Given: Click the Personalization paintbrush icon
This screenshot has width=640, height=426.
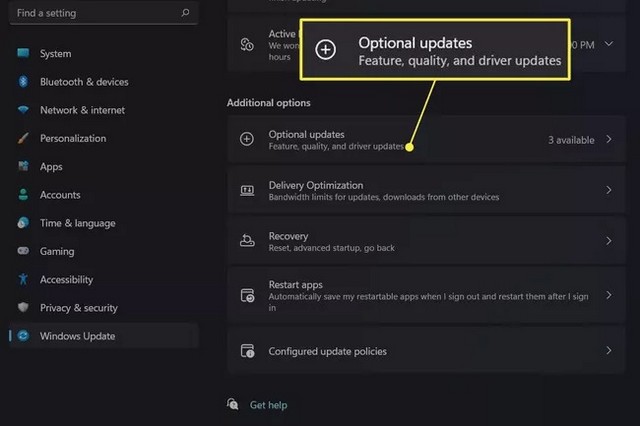Looking at the screenshot, I should [23, 138].
